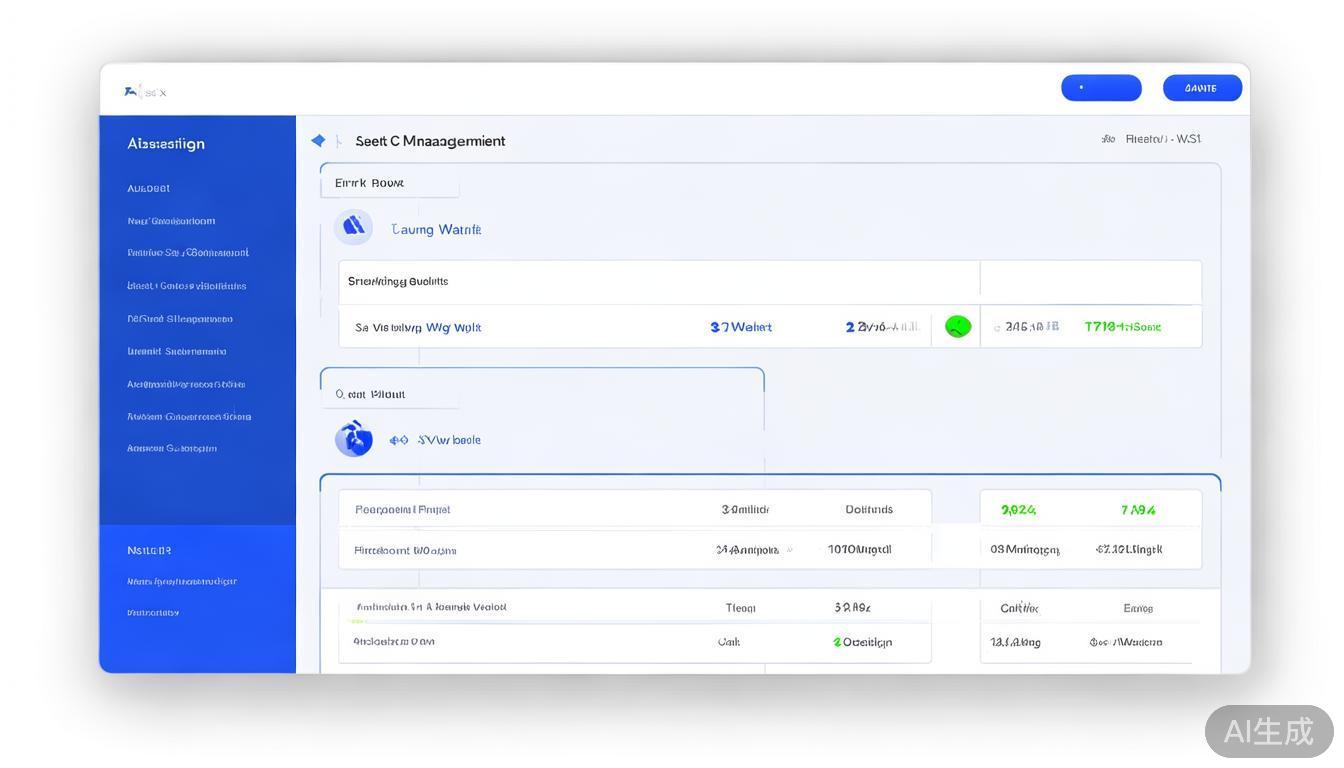Open the Auooeat sidebar menu item

[x=148, y=188]
